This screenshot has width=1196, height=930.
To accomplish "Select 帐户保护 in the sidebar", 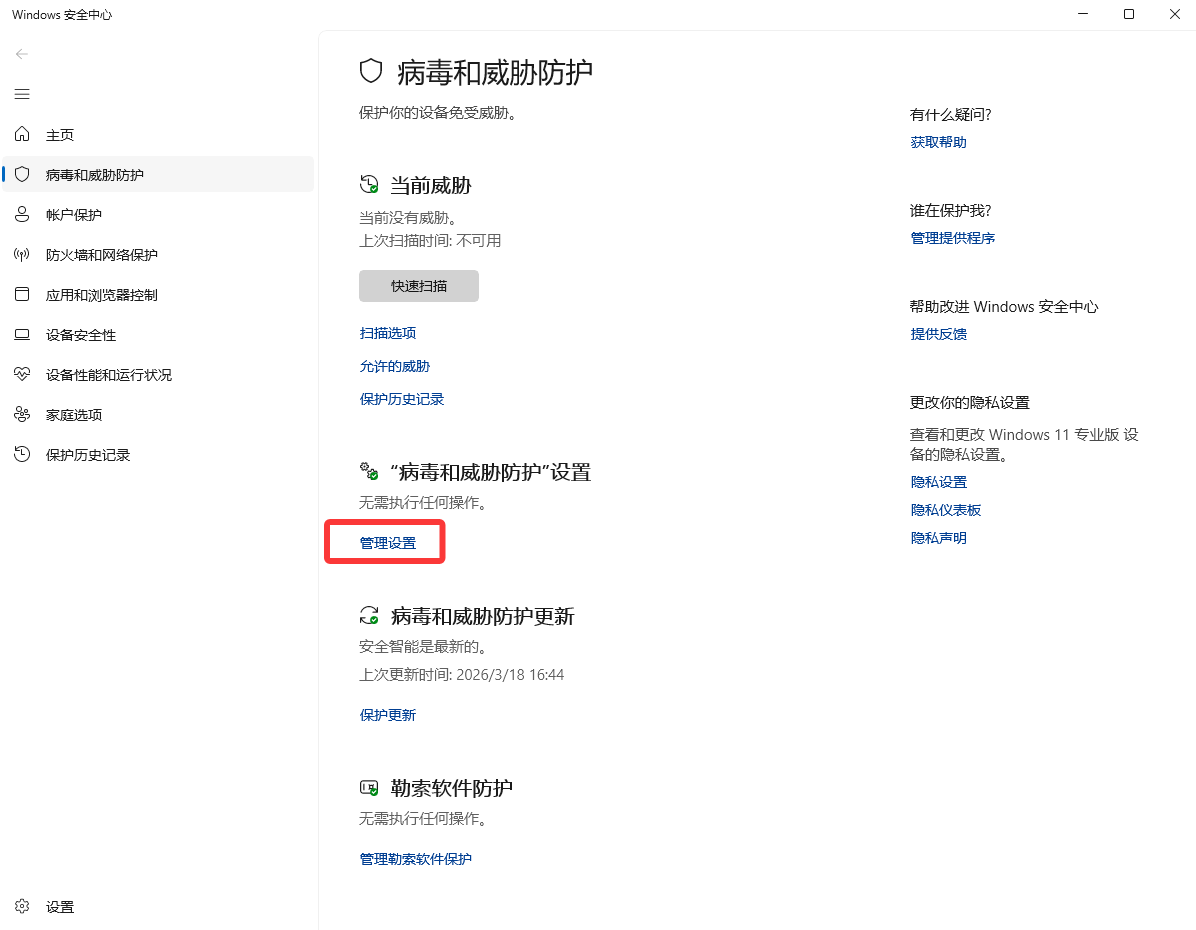I will pyautogui.click(x=158, y=214).
